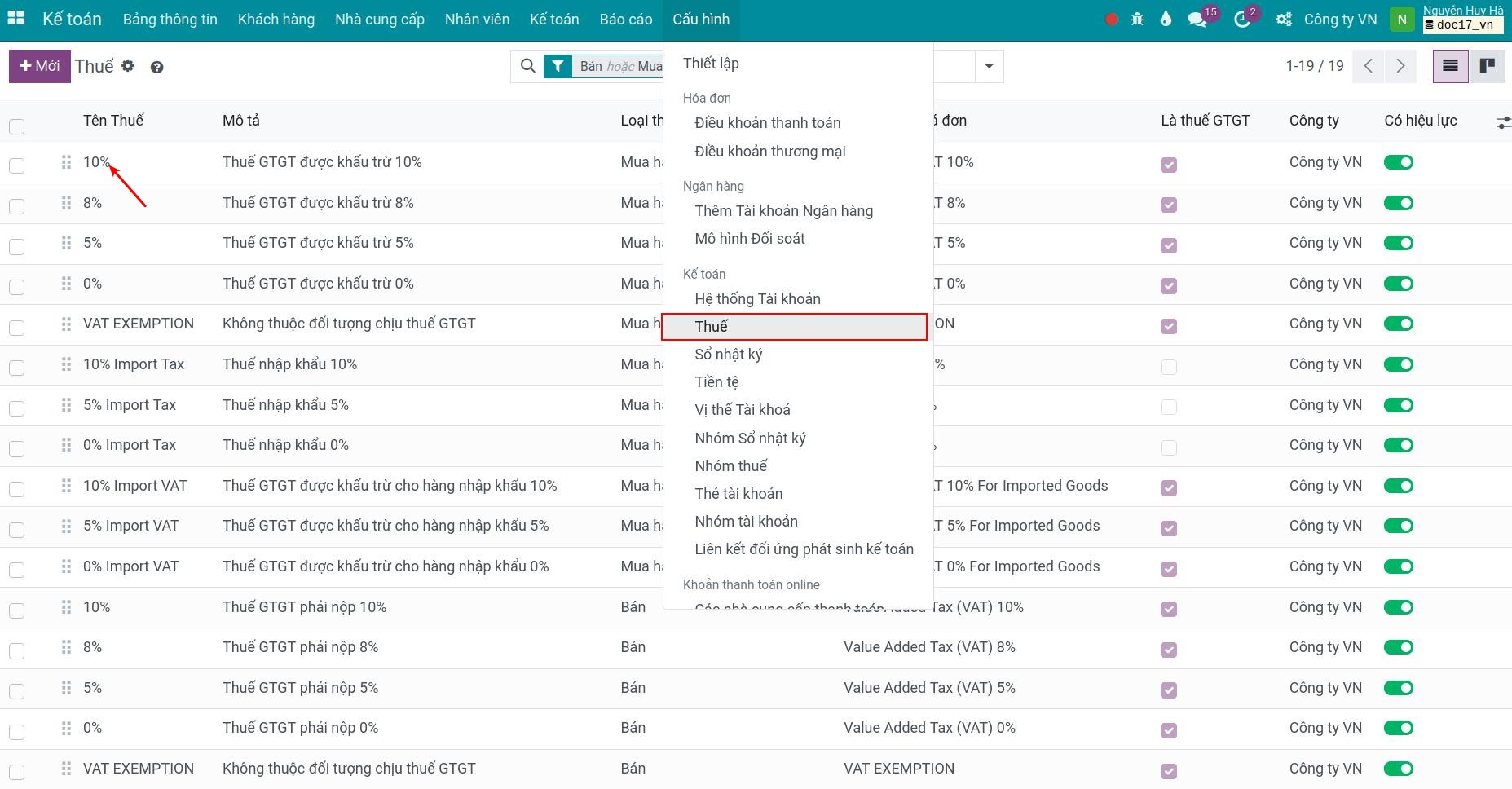The height and width of the screenshot is (789, 1512).
Task: Click the Mới button
Action: [x=39, y=66]
